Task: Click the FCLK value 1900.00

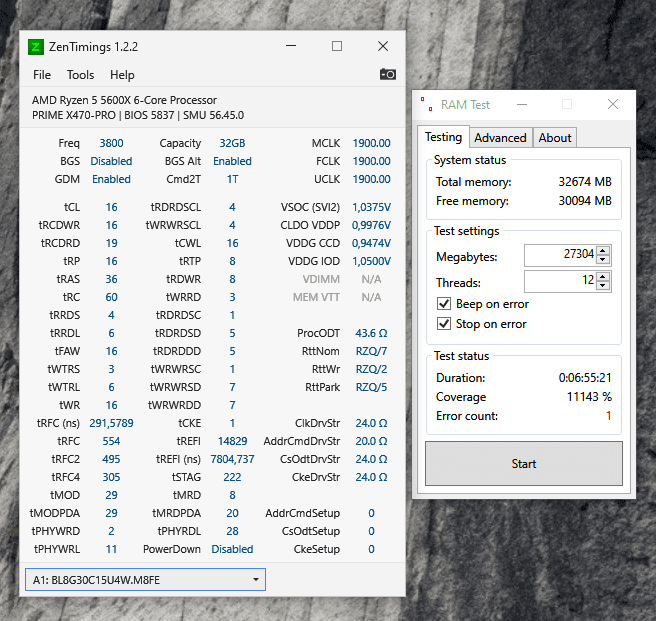Action: click(372, 161)
